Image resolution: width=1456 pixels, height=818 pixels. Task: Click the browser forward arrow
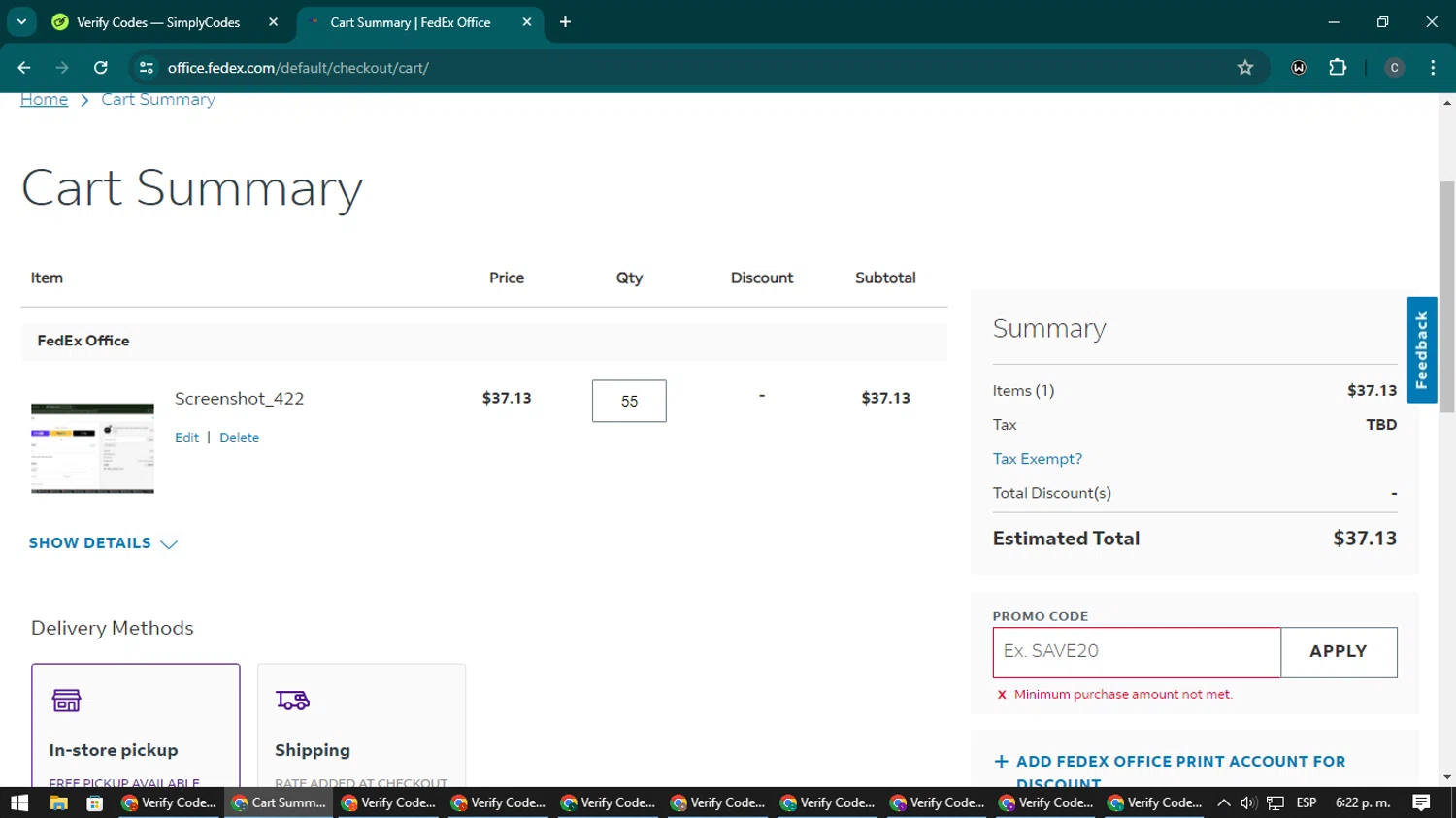[x=62, y=68]
